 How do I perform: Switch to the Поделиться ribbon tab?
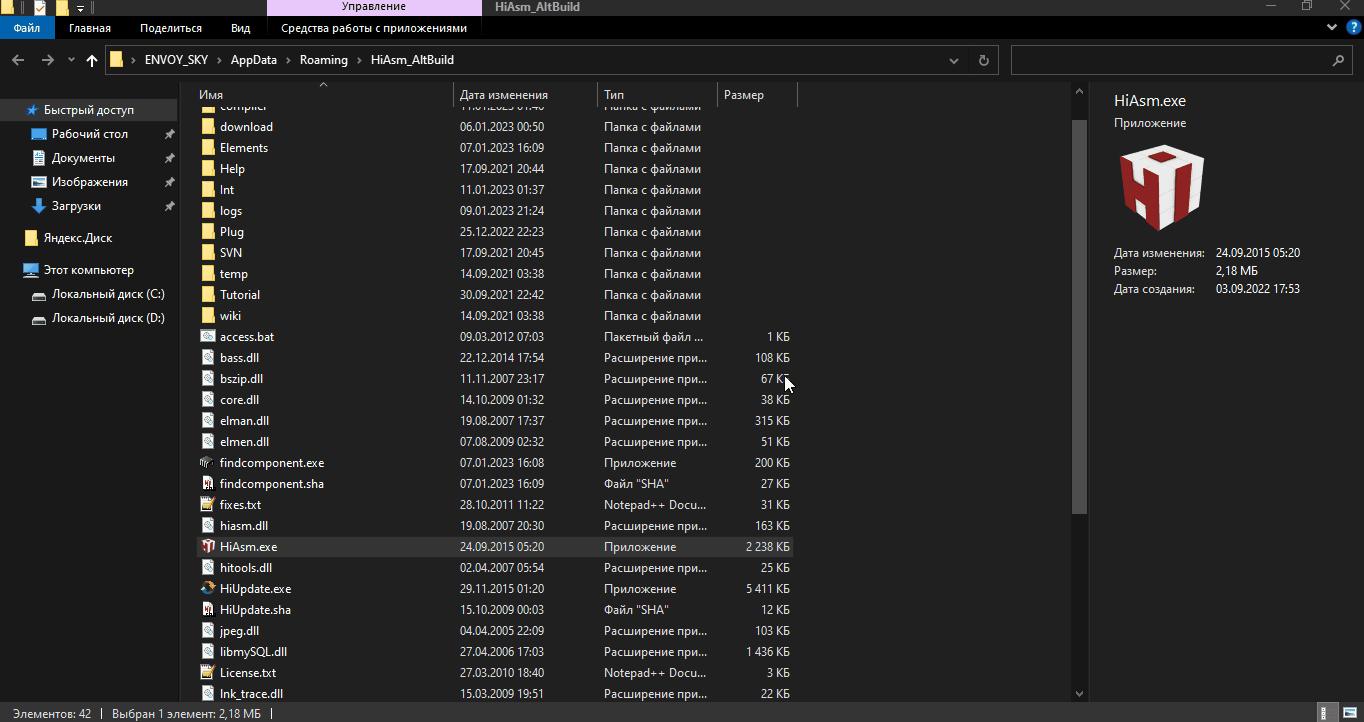point(171,28)
